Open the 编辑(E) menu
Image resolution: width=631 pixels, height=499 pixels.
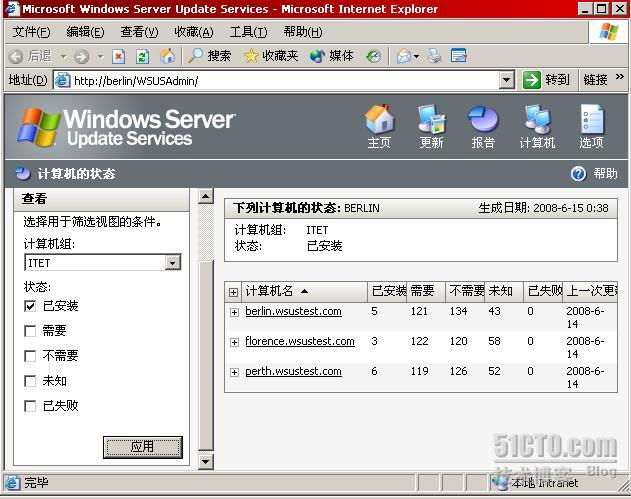tap(85, 32)
